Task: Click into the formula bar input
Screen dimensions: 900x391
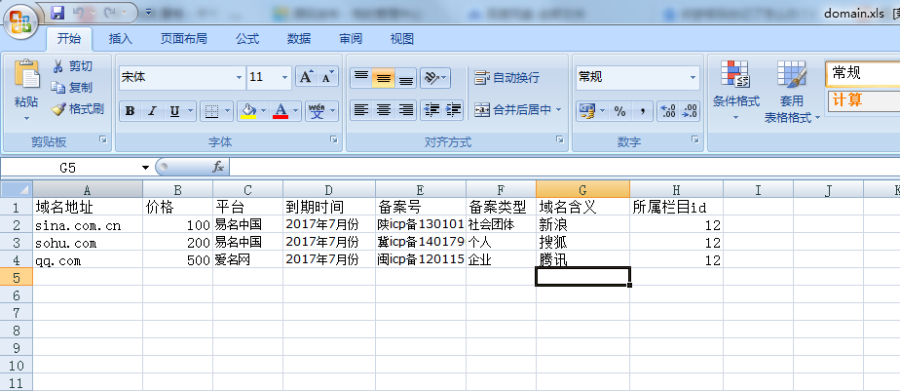Action: coord(565,168)
